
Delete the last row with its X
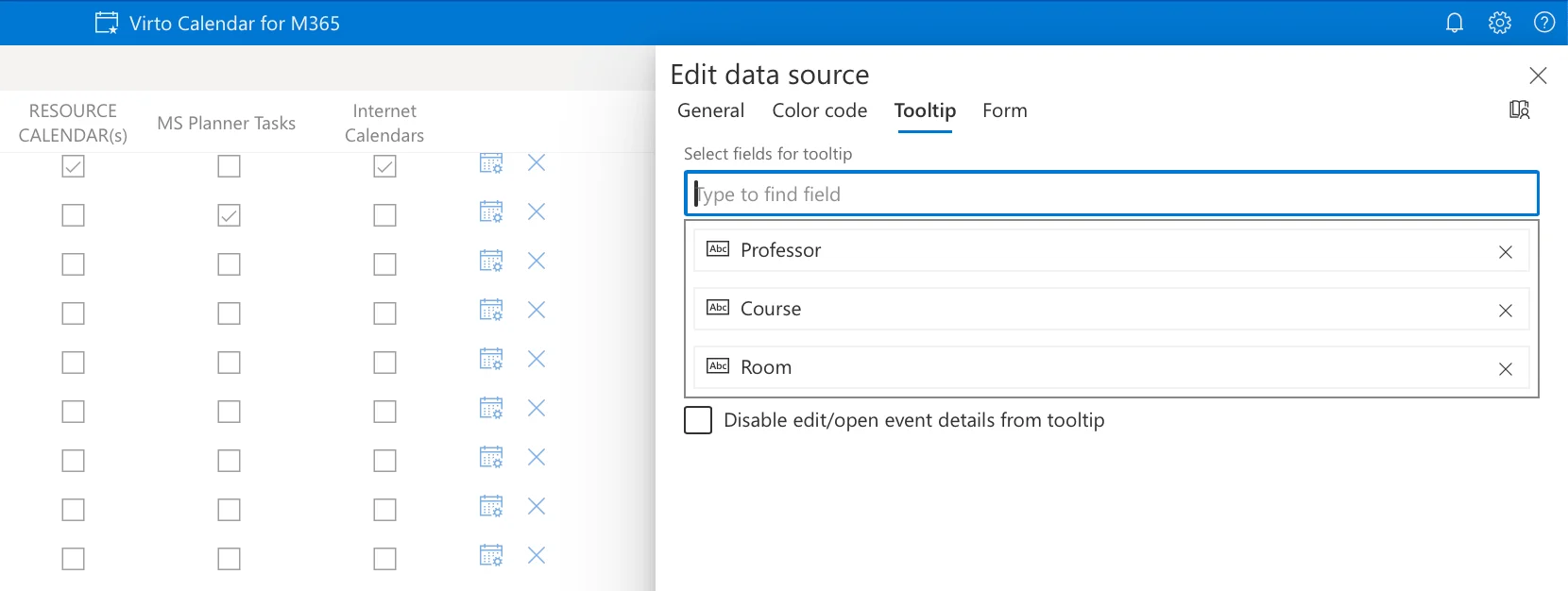click(x=537, y=555)
